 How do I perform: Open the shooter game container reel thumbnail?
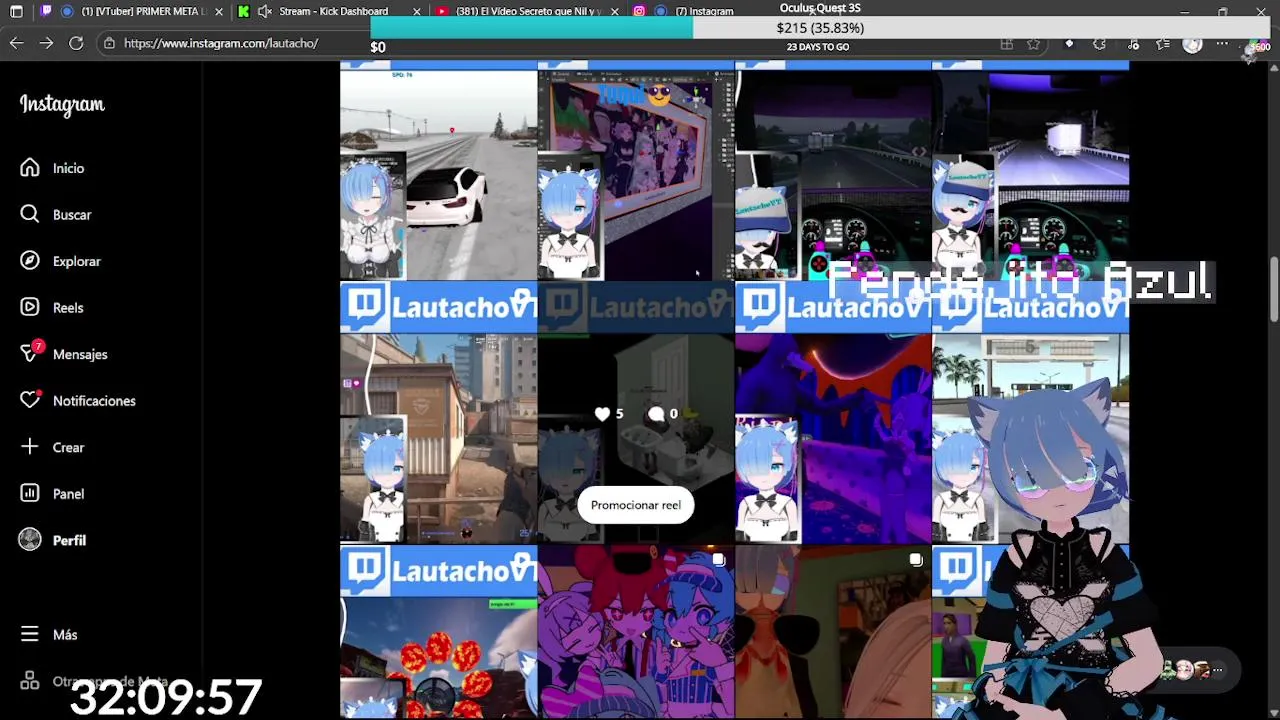point(438,413)
